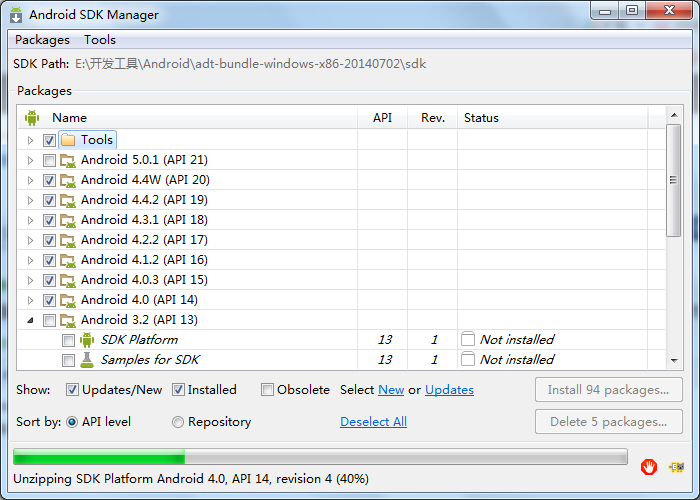Click the SDK Platform android robot icon
The height and width of the screenshot is (500, 700).
click(x=87, y=340)
